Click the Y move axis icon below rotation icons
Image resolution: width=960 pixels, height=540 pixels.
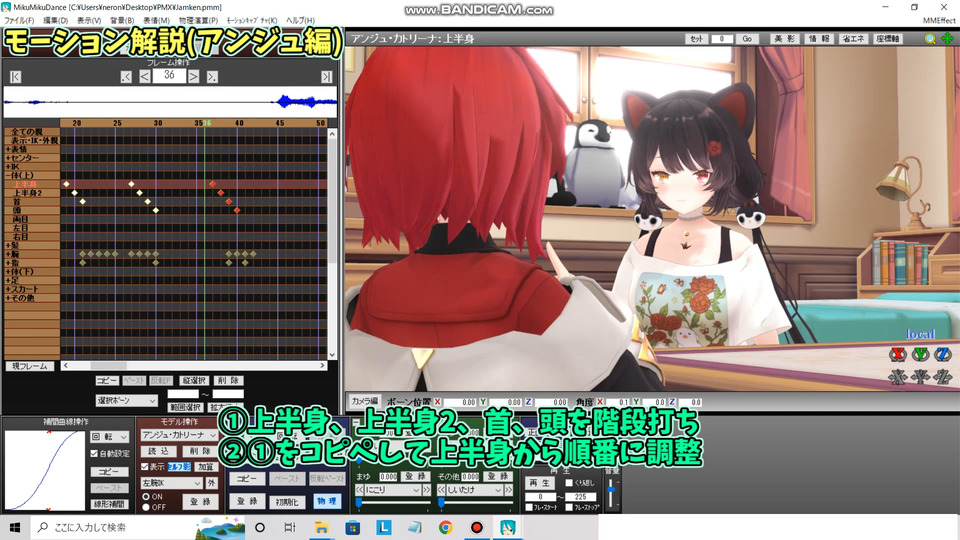(x=920, y=377)
